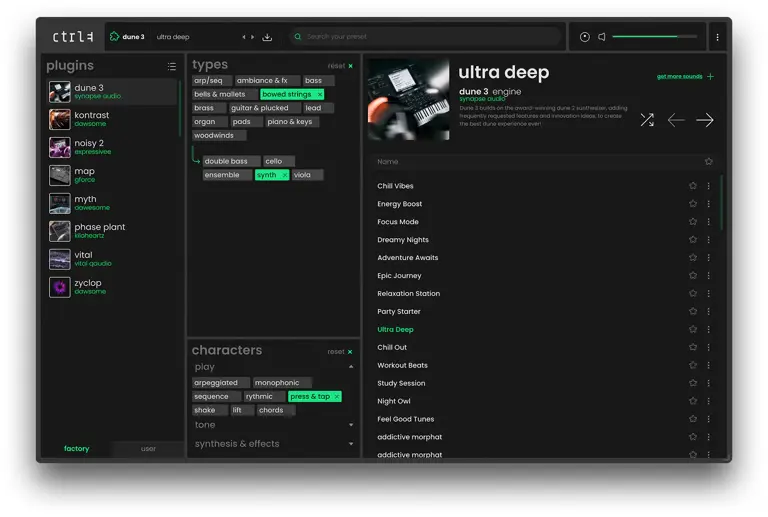Go to next preset with large right arrow

(705, 119)
